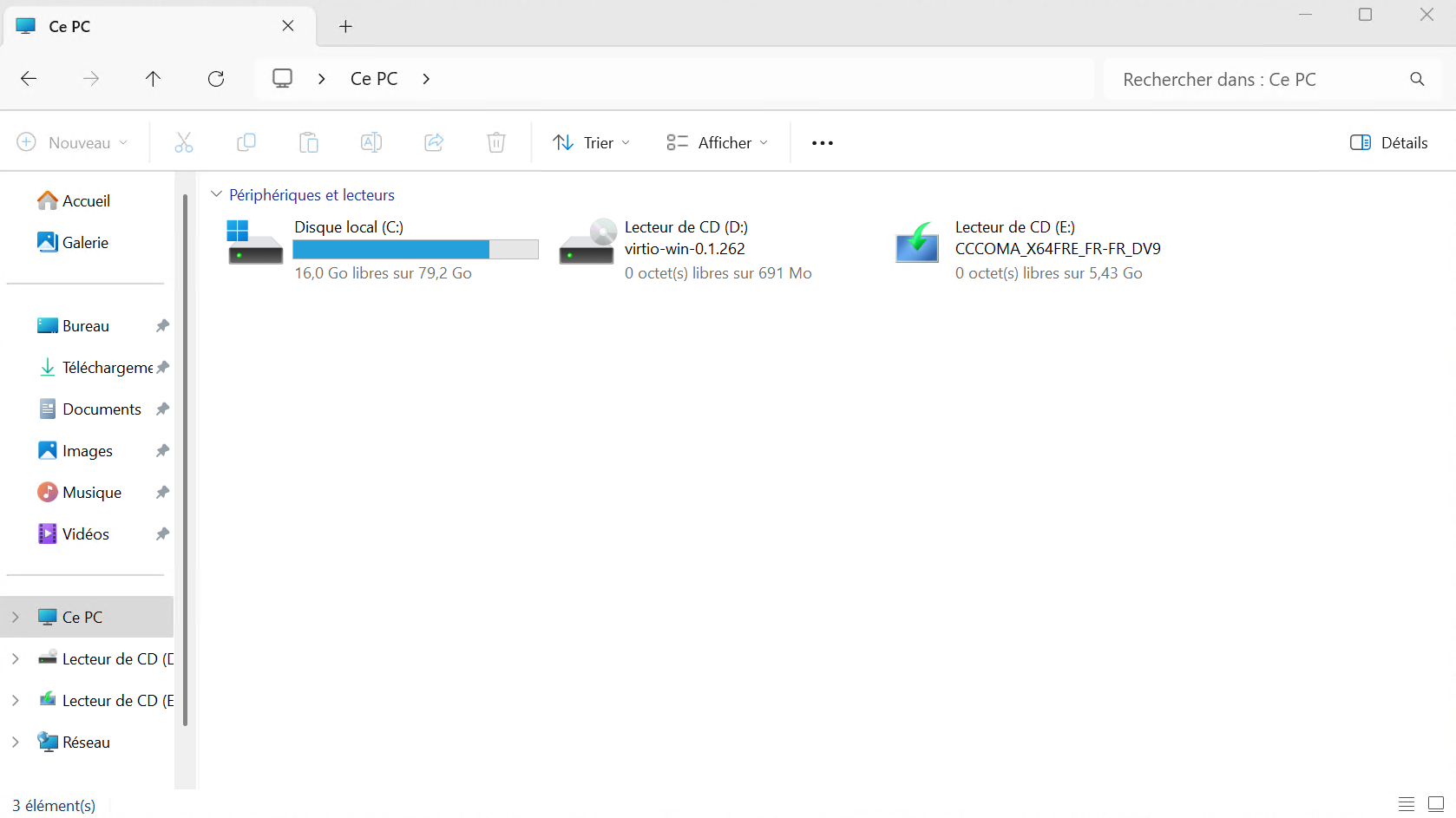This screenshot has height=818, width=1456.
Task: Open the Nouveau button menu
Action: click(x=73, y=142)
